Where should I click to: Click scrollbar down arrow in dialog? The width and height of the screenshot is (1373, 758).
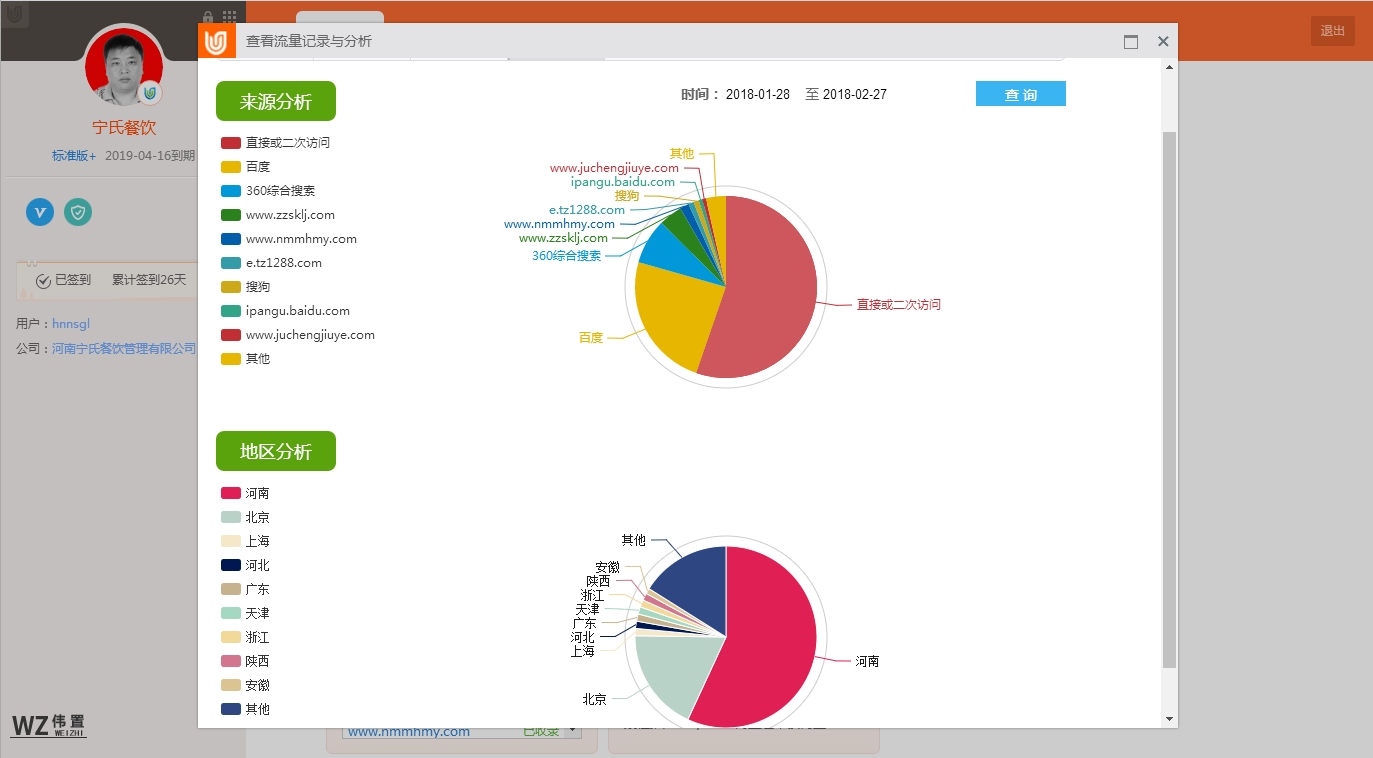(x=1169, y=719)
